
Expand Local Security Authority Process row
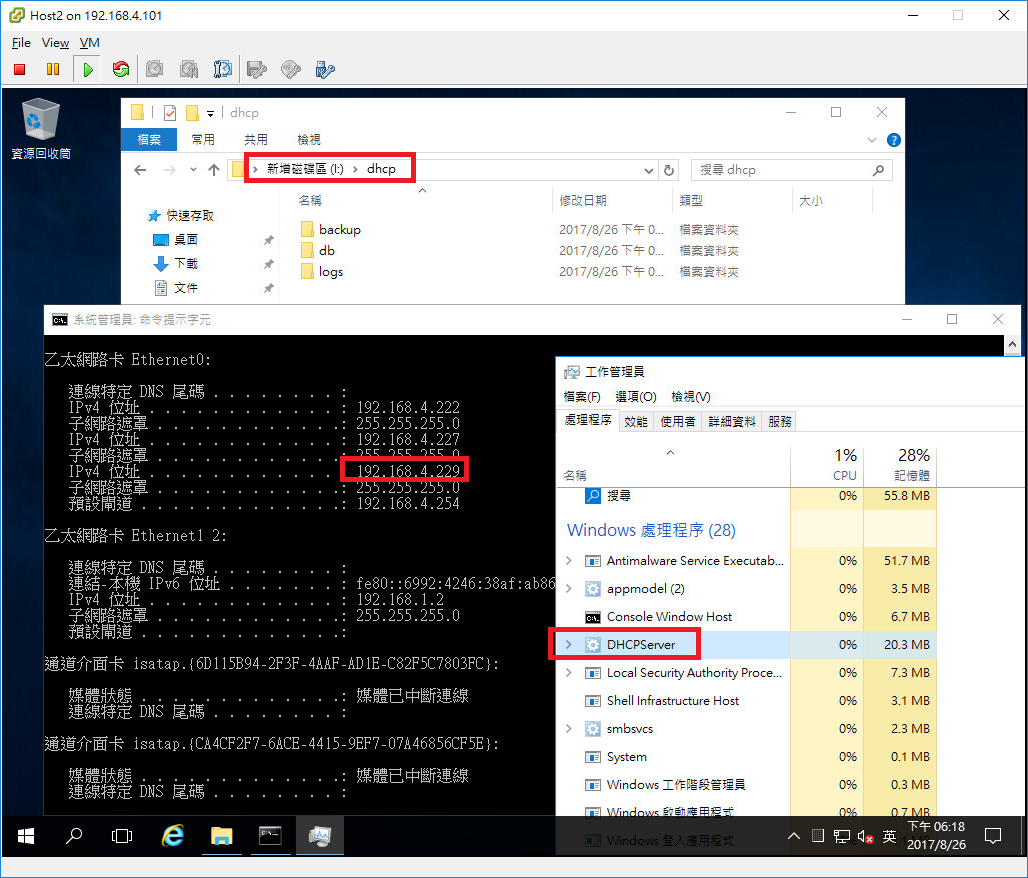click(x=568, y=673)
